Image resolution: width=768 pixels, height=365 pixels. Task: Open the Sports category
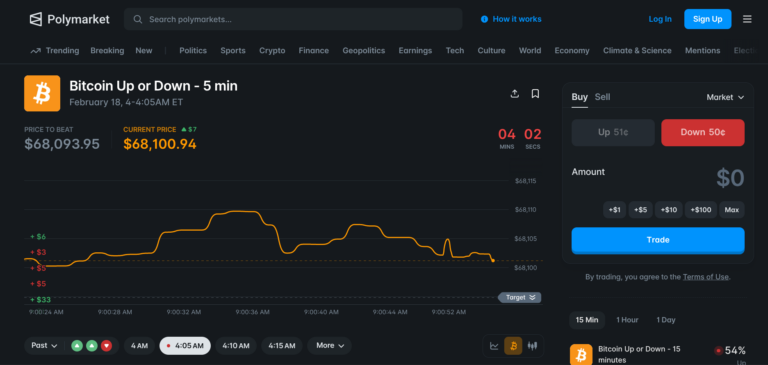tap(233, 50)
